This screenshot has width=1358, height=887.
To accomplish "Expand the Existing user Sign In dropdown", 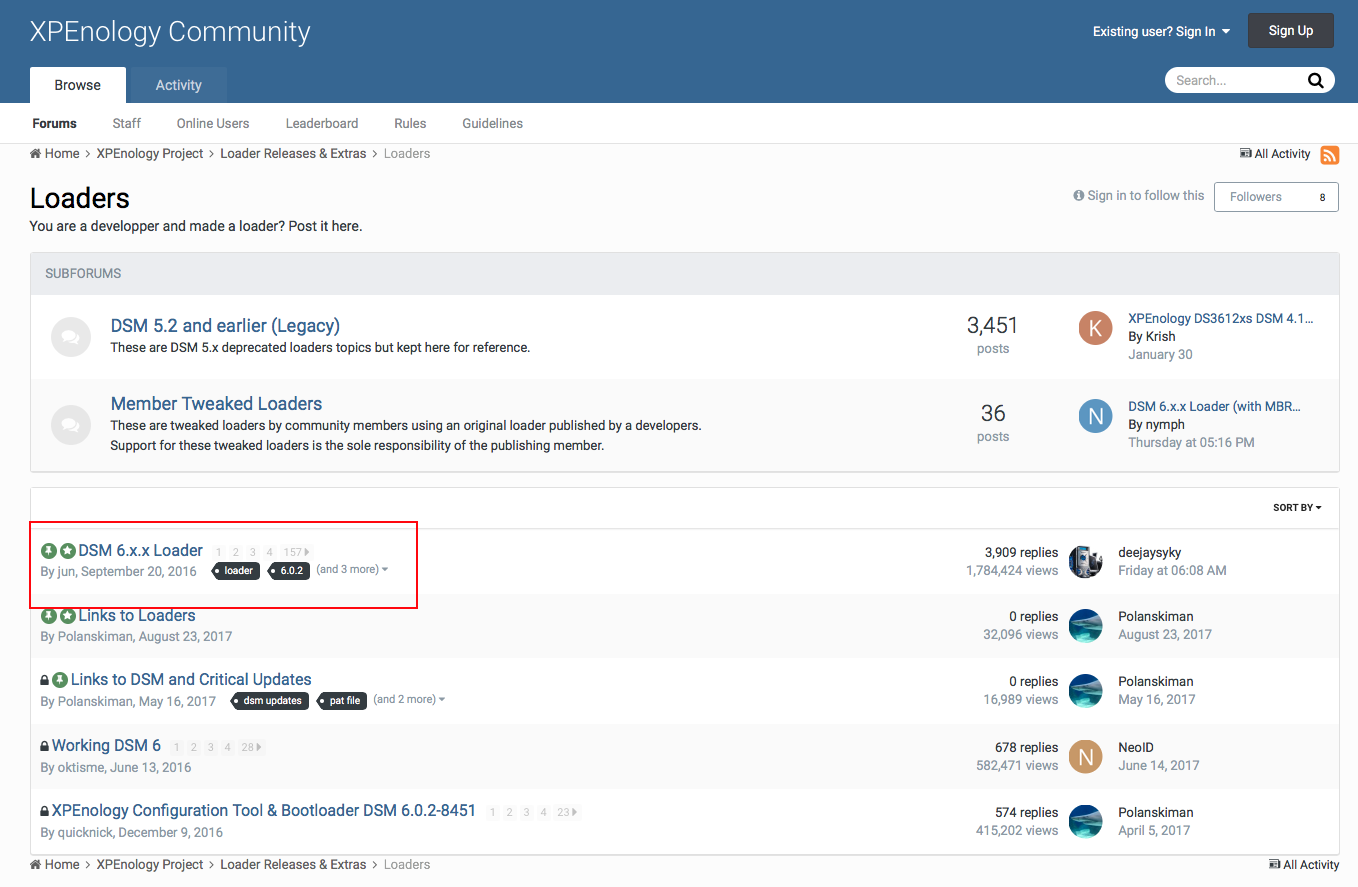I will (x=1161, y=31).
